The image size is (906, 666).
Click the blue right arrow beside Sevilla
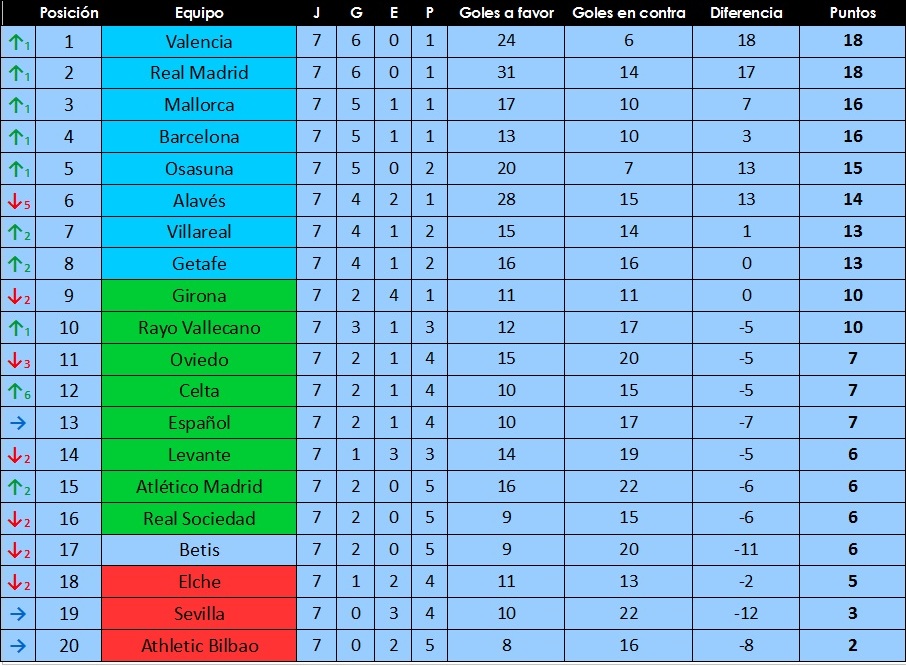tap(17, 614)
